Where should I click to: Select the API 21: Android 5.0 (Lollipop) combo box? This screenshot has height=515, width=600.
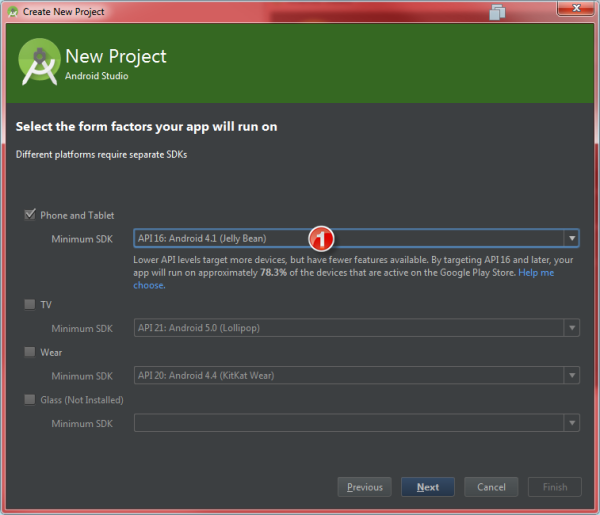356,328
